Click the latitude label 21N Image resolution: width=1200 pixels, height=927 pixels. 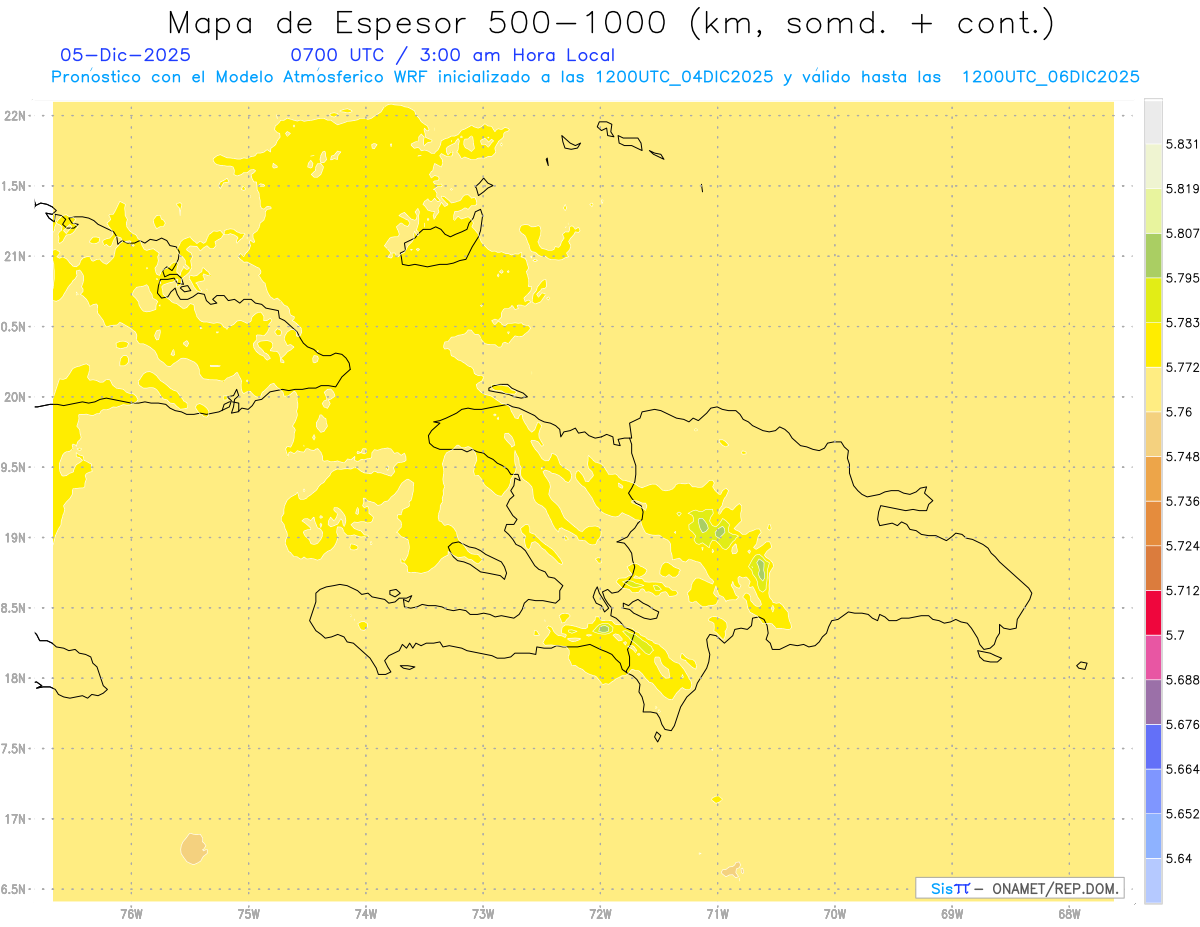[x=17, y=256]
